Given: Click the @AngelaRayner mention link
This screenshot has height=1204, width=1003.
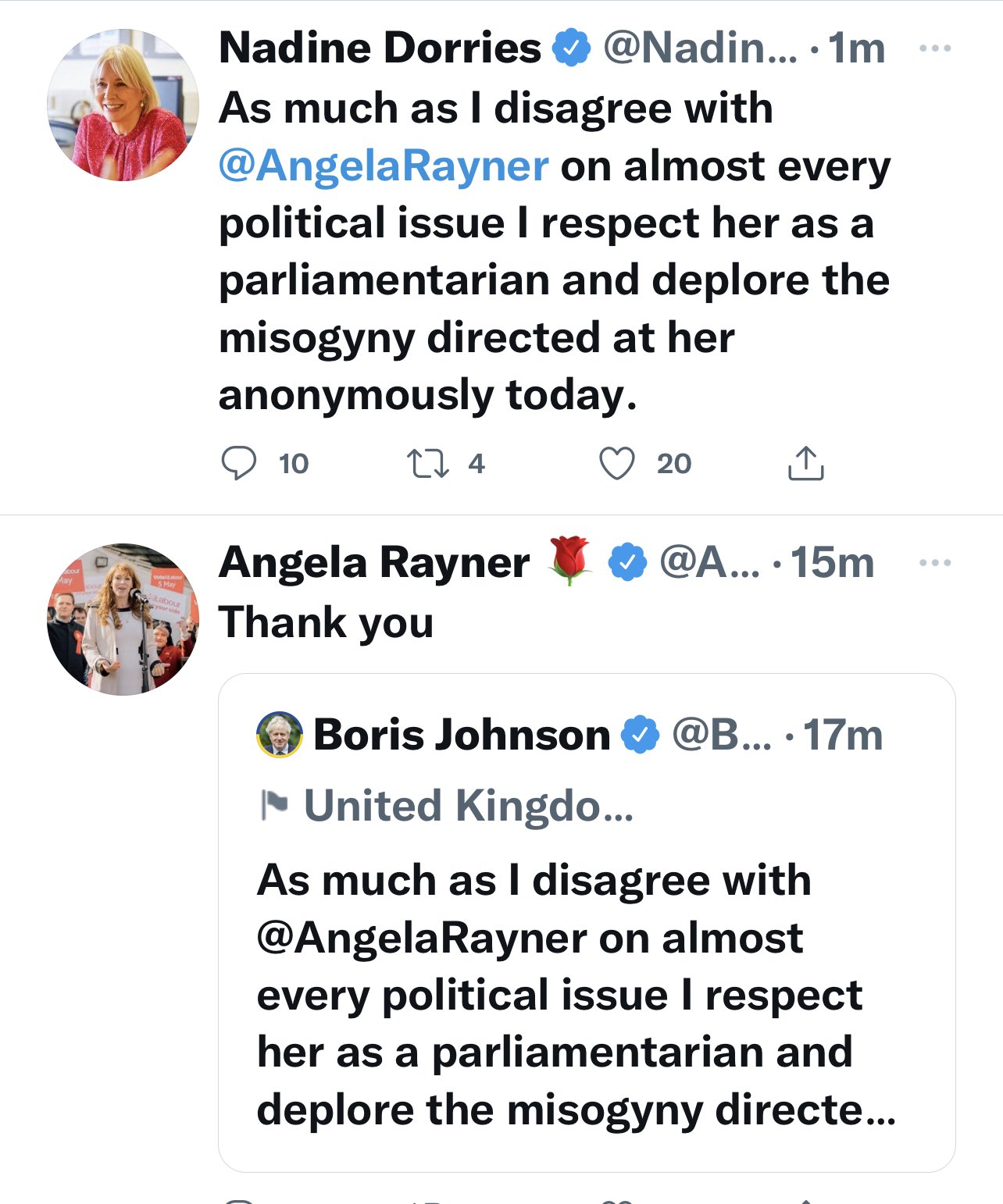Looking at the screenshot, I should pos(384,166).
